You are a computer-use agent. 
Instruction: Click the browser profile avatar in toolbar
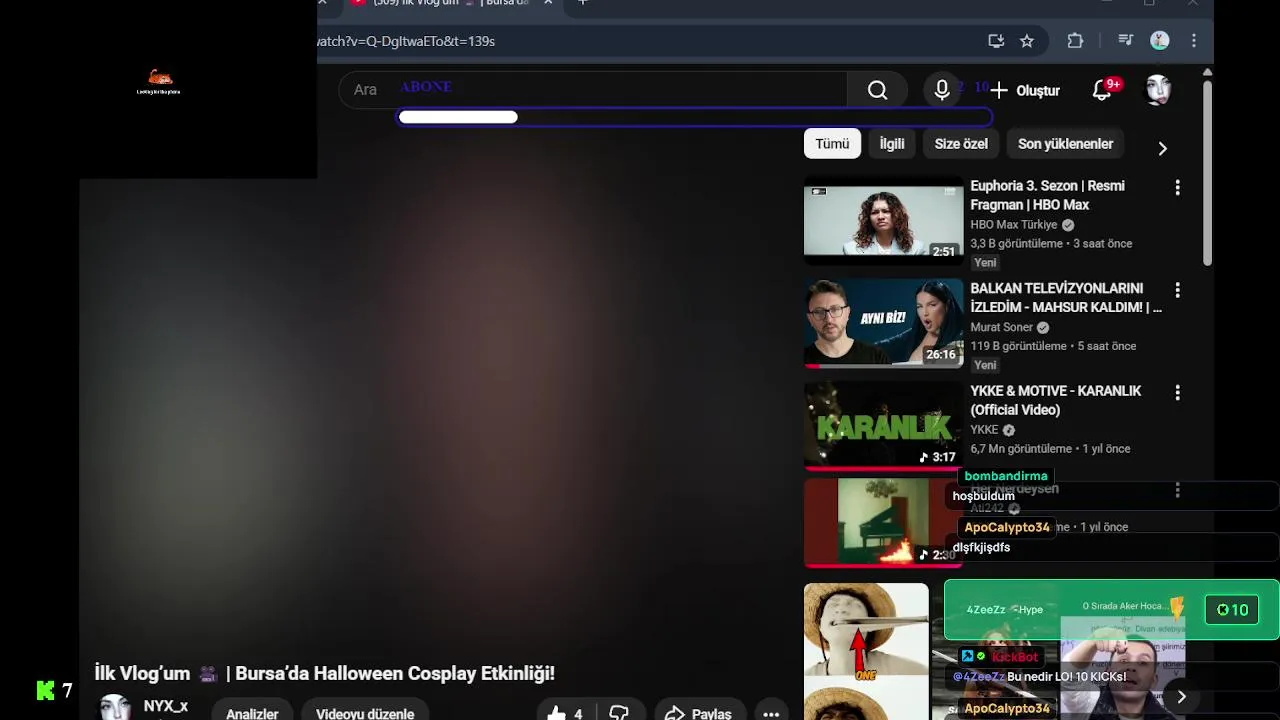pos(1160,41)
